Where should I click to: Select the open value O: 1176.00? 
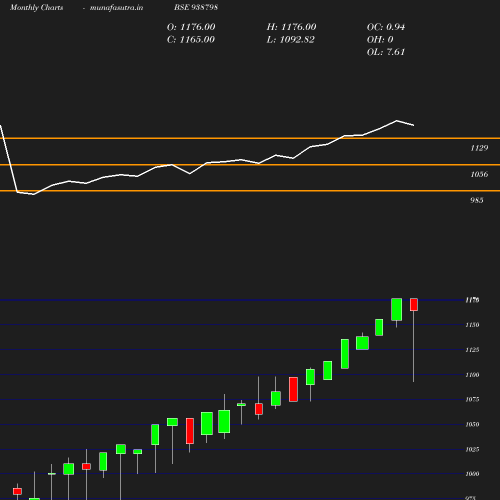(x=191, y=27)
